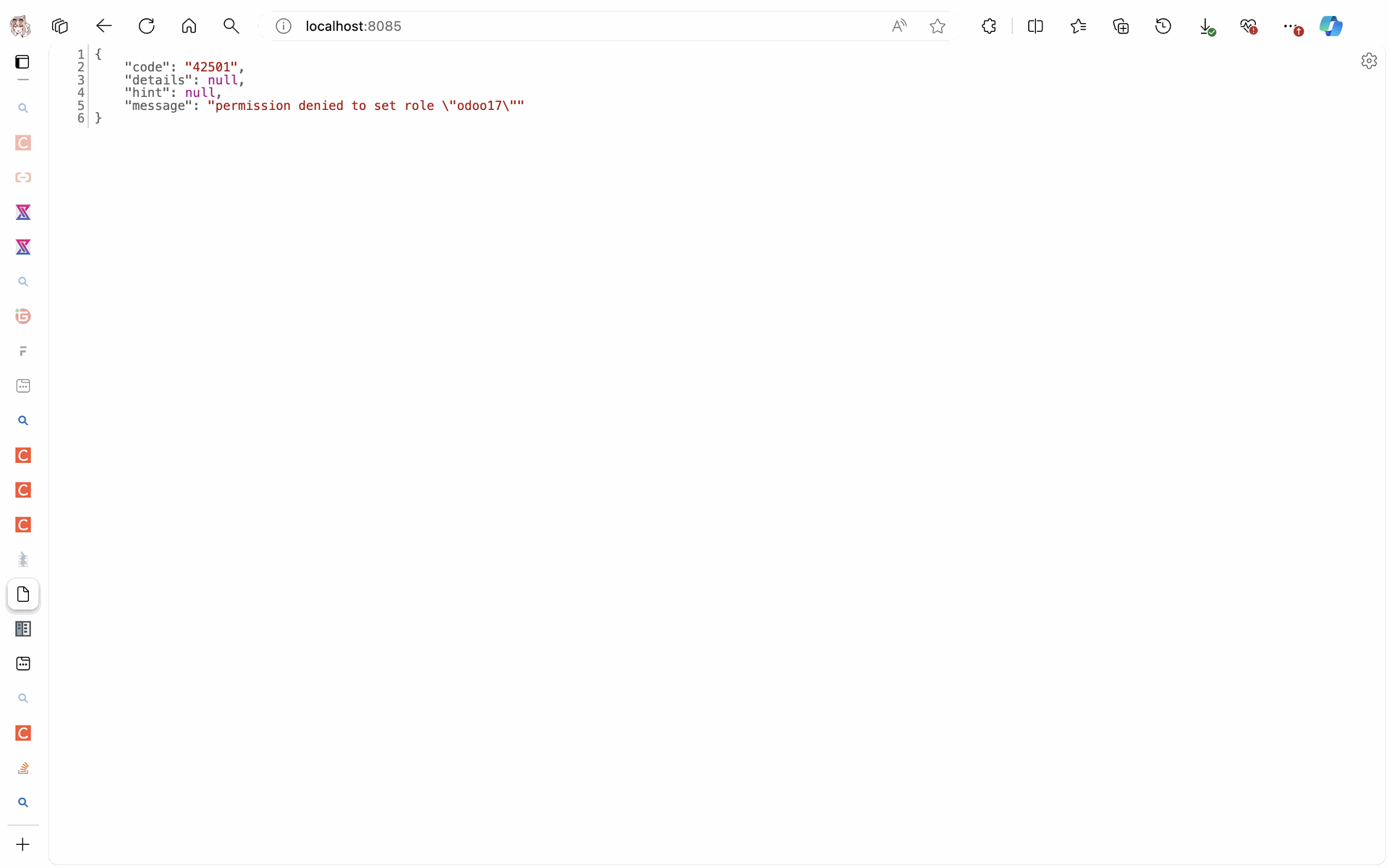Click the "details" key
The image size is (1389, 868).
tap(158, 80)
